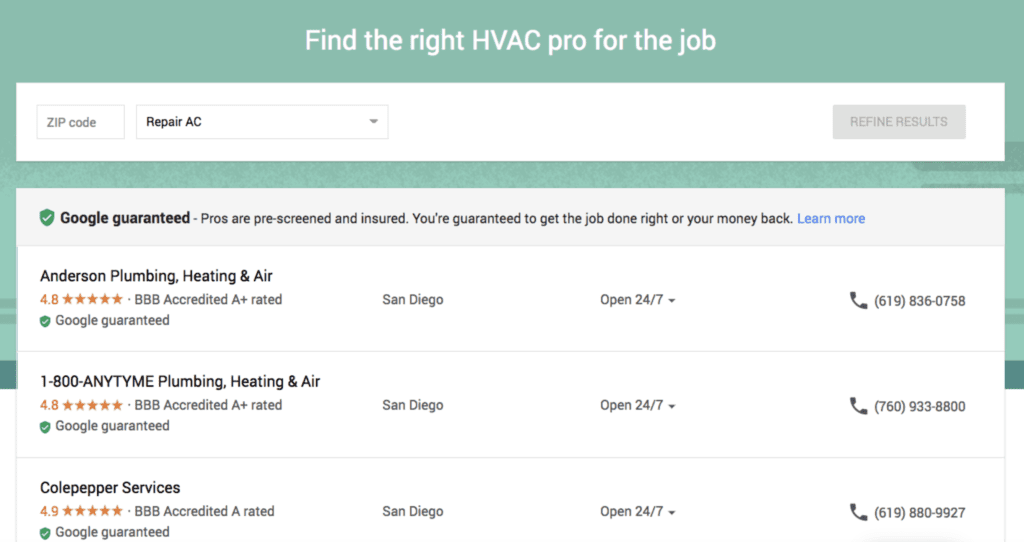The height and width of the screenshot is (542, 1024).
Task: Click into the ZIP code field
Action: pos(80,122)
